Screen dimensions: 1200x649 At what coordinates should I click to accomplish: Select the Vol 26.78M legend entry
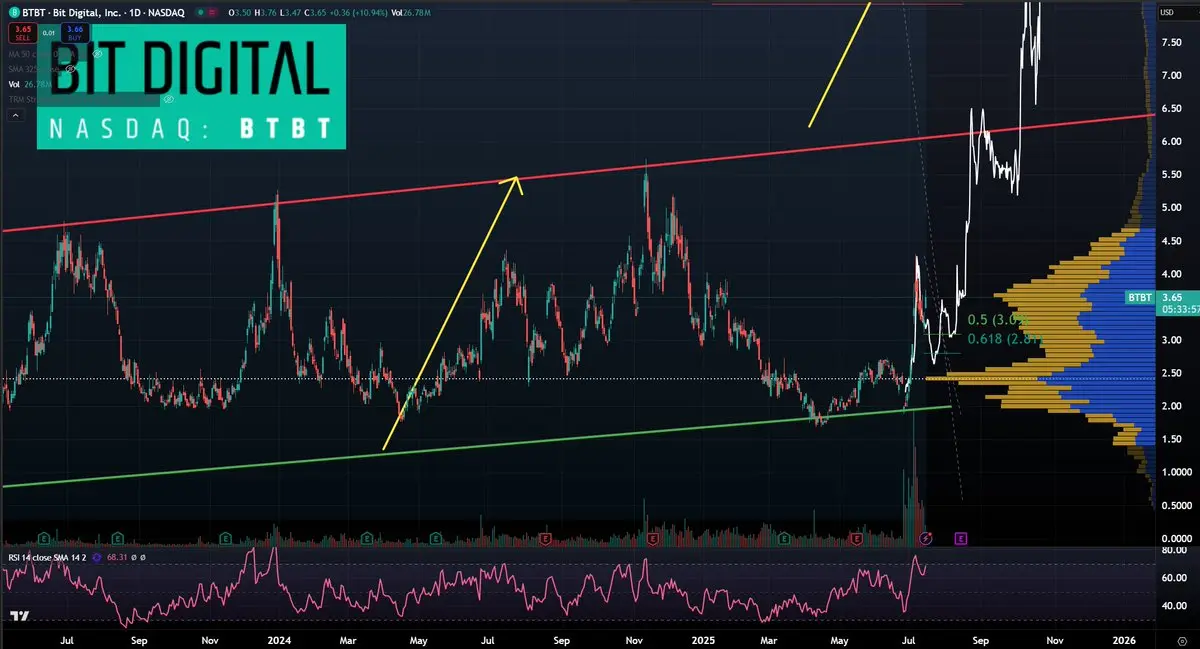[x=29, y=84]
